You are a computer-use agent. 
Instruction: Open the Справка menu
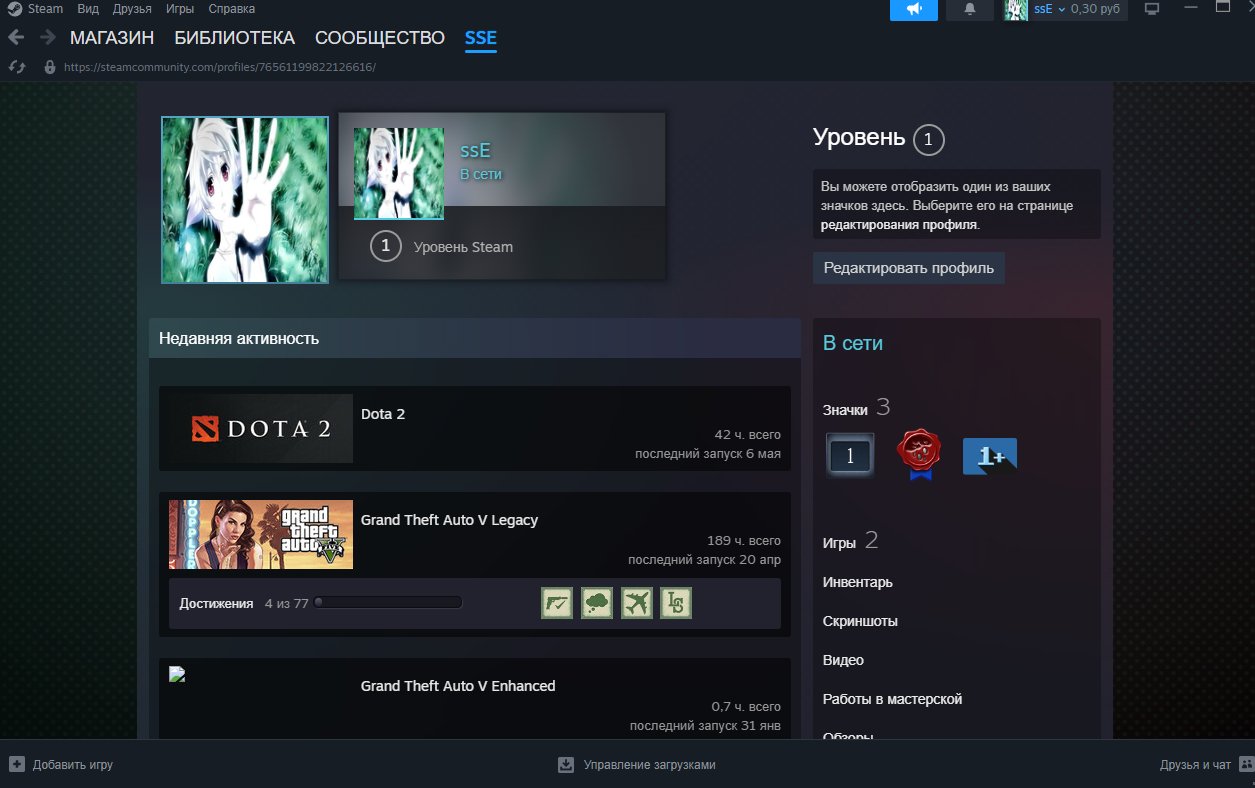pyautogui.click(x=232, y=9)
